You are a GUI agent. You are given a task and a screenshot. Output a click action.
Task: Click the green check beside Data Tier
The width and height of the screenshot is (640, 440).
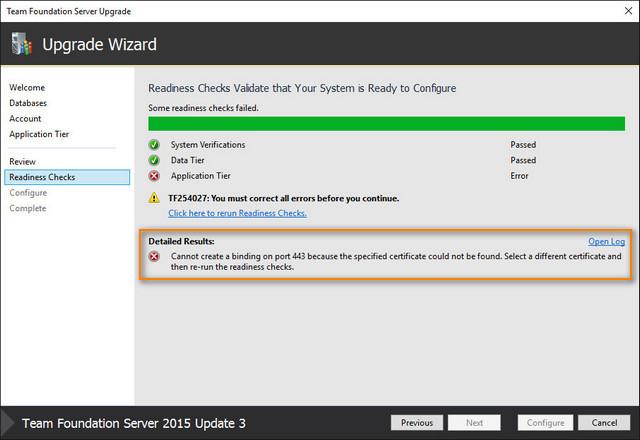[155, 160]
